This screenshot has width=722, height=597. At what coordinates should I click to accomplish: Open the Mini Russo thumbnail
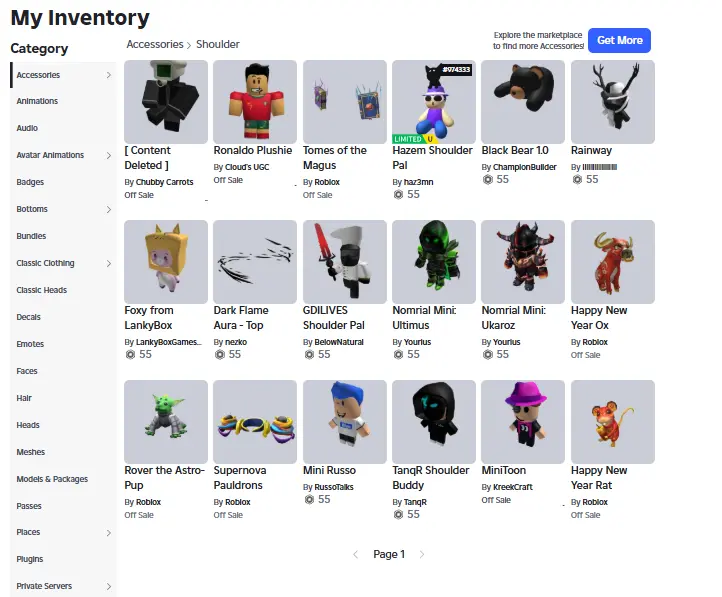(344, 422)
